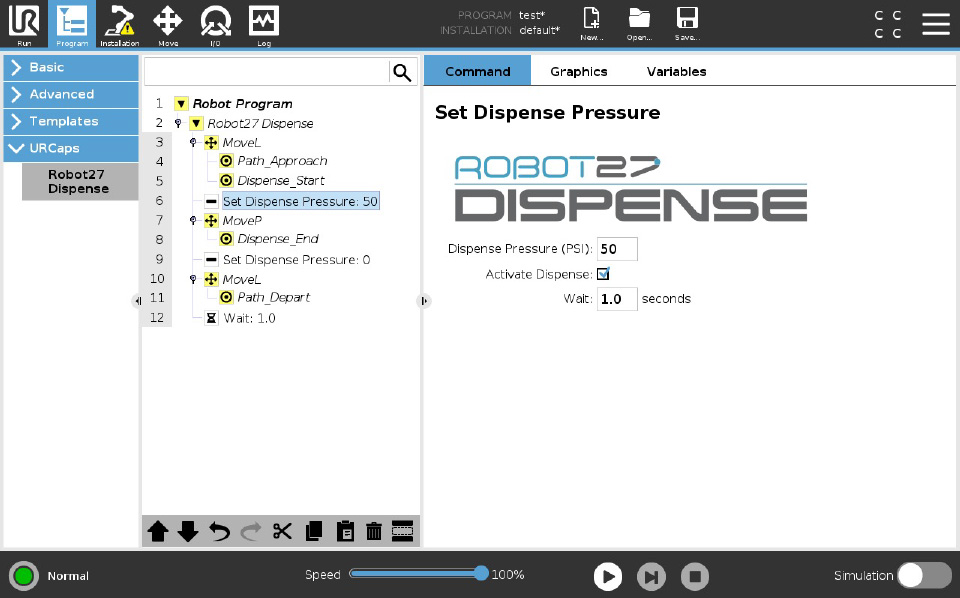Screen dimensions: 960x598
Task: Delete the selected node with the trash icon
Action: (x=374, y=531)
